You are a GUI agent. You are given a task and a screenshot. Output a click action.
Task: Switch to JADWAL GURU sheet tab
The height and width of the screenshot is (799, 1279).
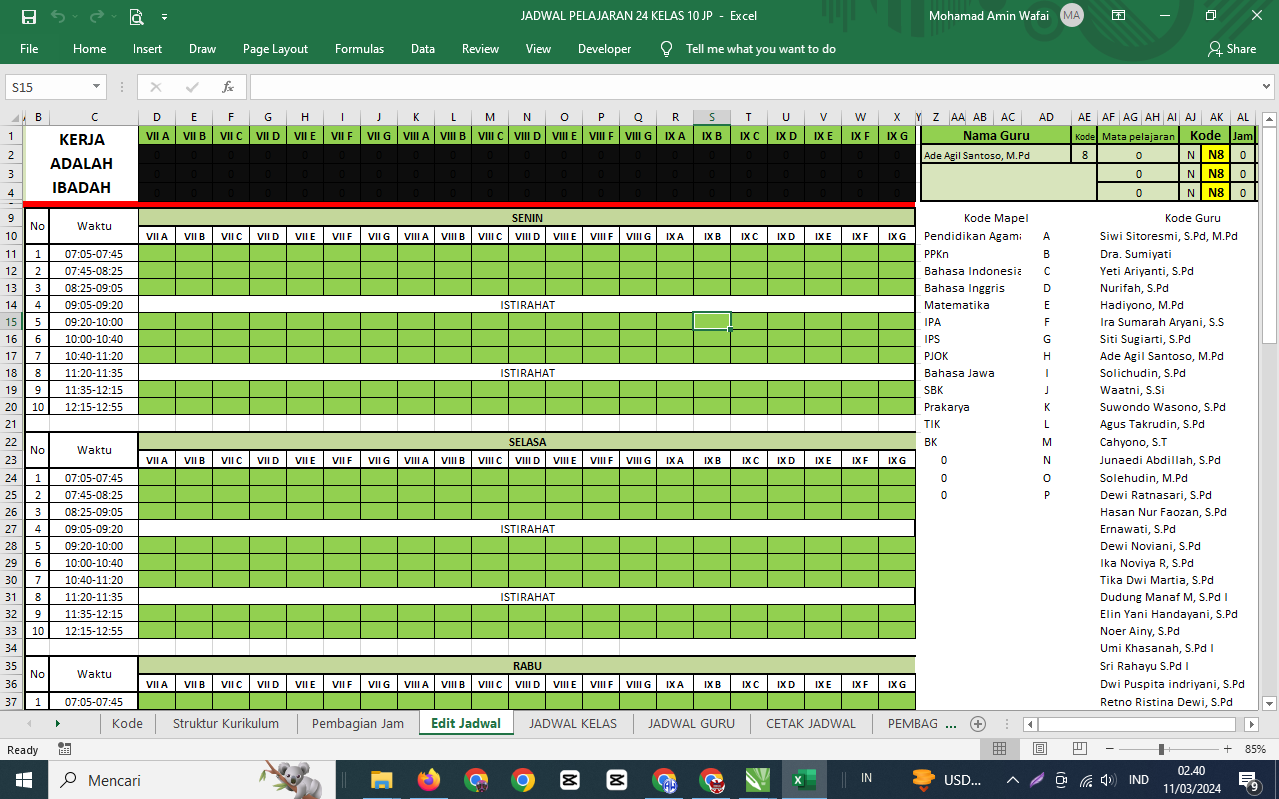pyautogui.click(x=691, y=724)
